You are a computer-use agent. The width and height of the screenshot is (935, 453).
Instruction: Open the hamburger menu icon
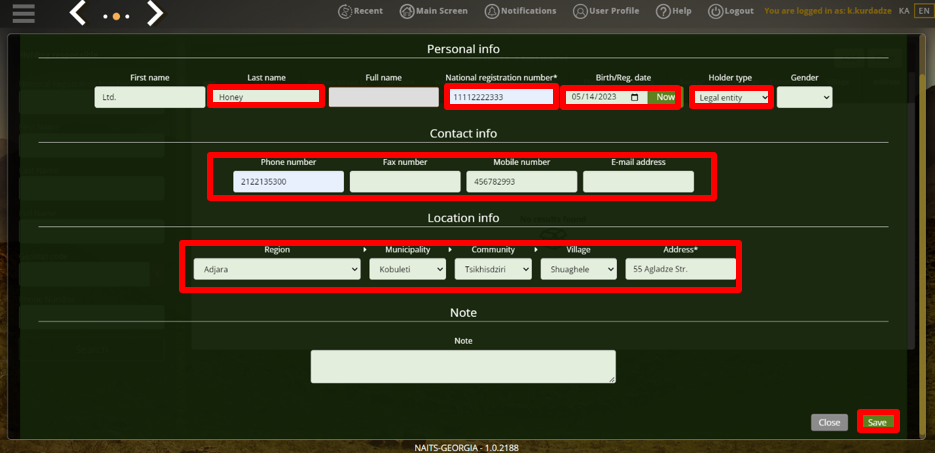click(x=23, y=13)
